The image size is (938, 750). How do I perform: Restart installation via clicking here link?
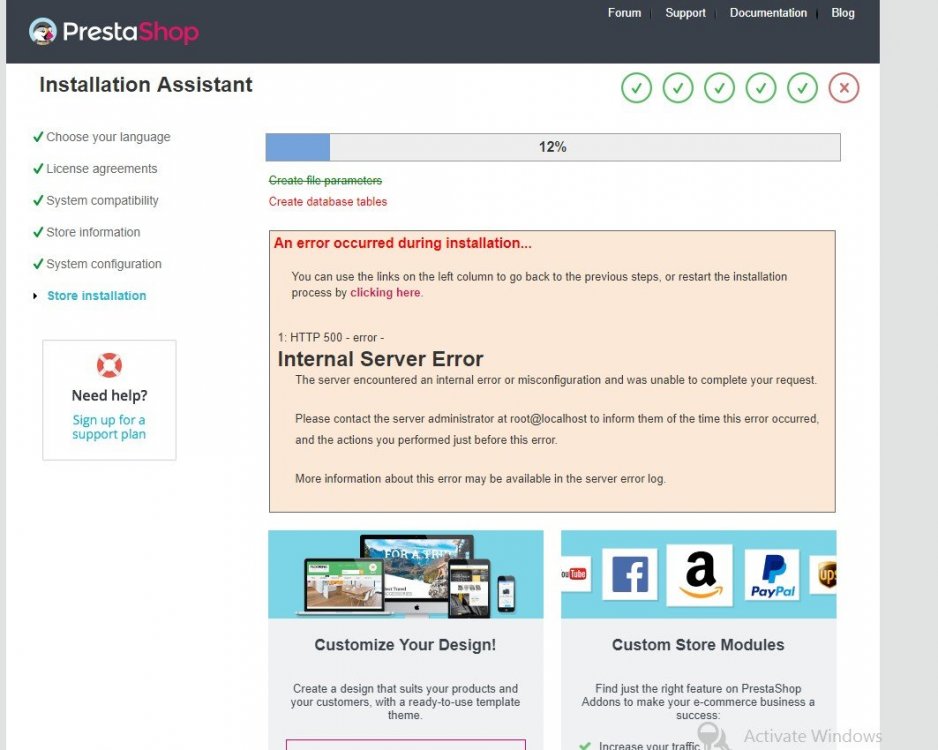point(385,292)
